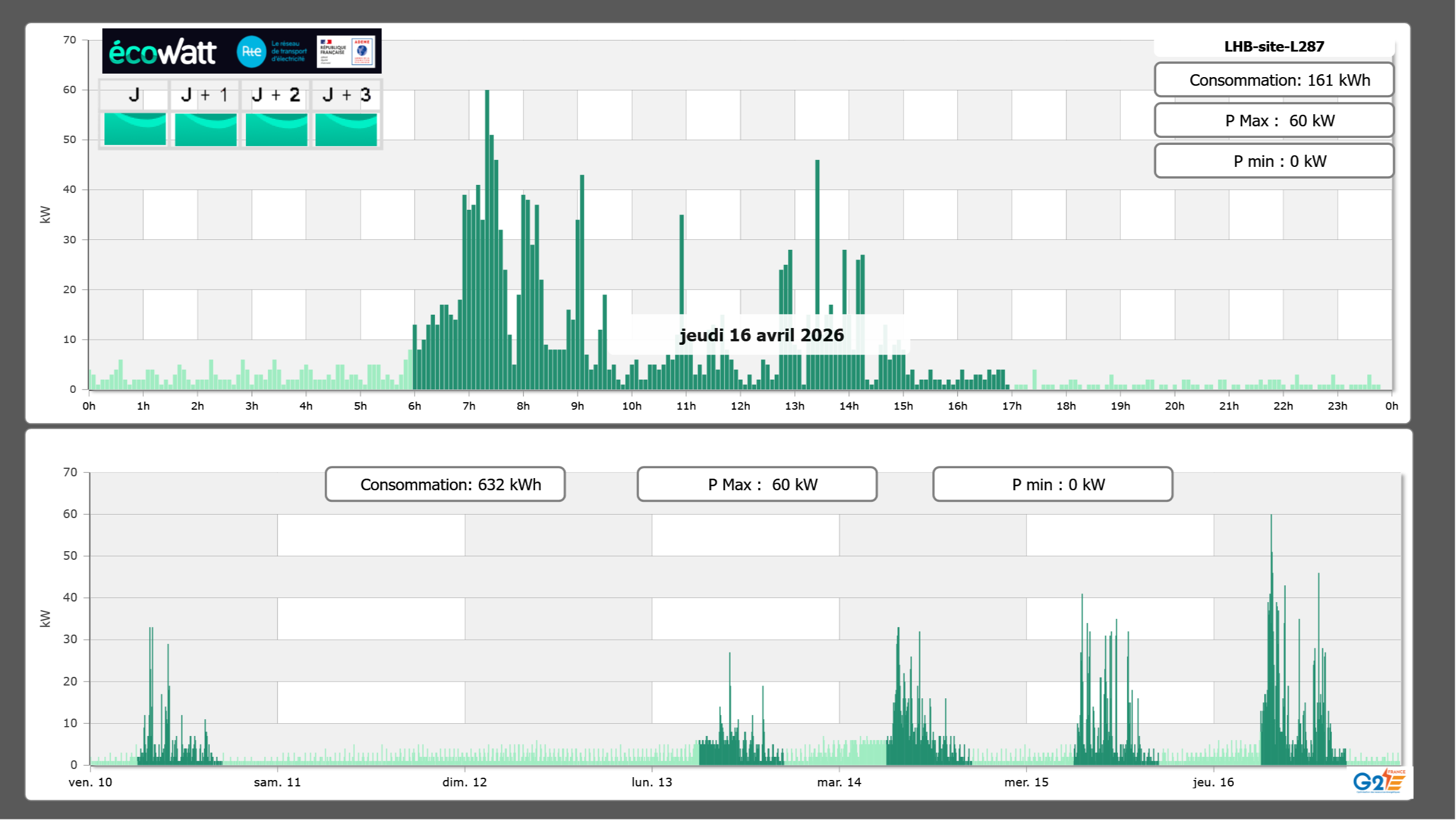This screenshot has height=820, width=1456.
Task: Click the weekly Consommation: 632 kWh box
Action: click(445, 484)
